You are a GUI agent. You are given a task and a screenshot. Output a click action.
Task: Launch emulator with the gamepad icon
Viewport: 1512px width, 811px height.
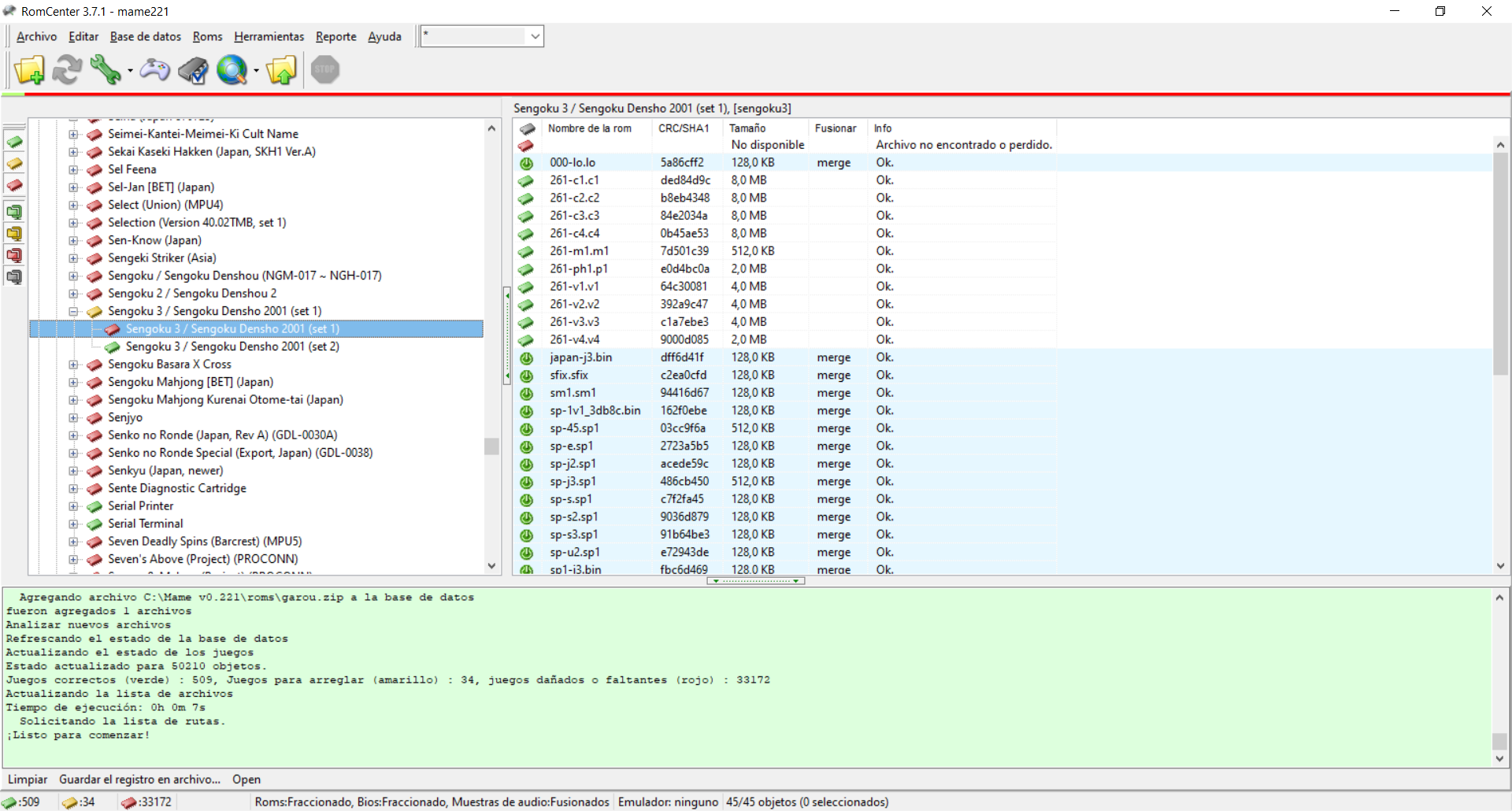click(154, 70)
